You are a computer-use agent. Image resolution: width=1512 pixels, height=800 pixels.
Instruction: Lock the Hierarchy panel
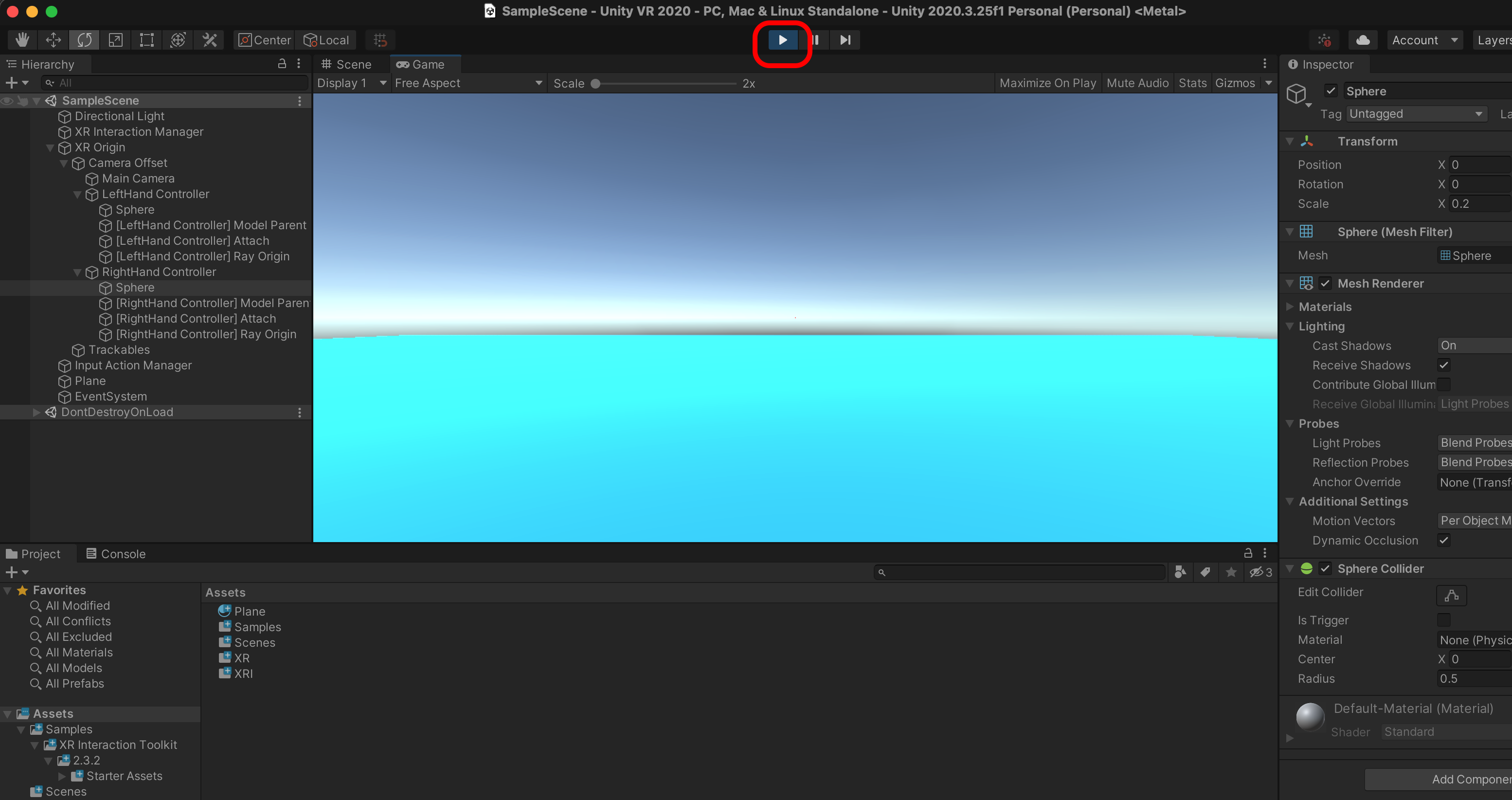(x=282, y=63)
